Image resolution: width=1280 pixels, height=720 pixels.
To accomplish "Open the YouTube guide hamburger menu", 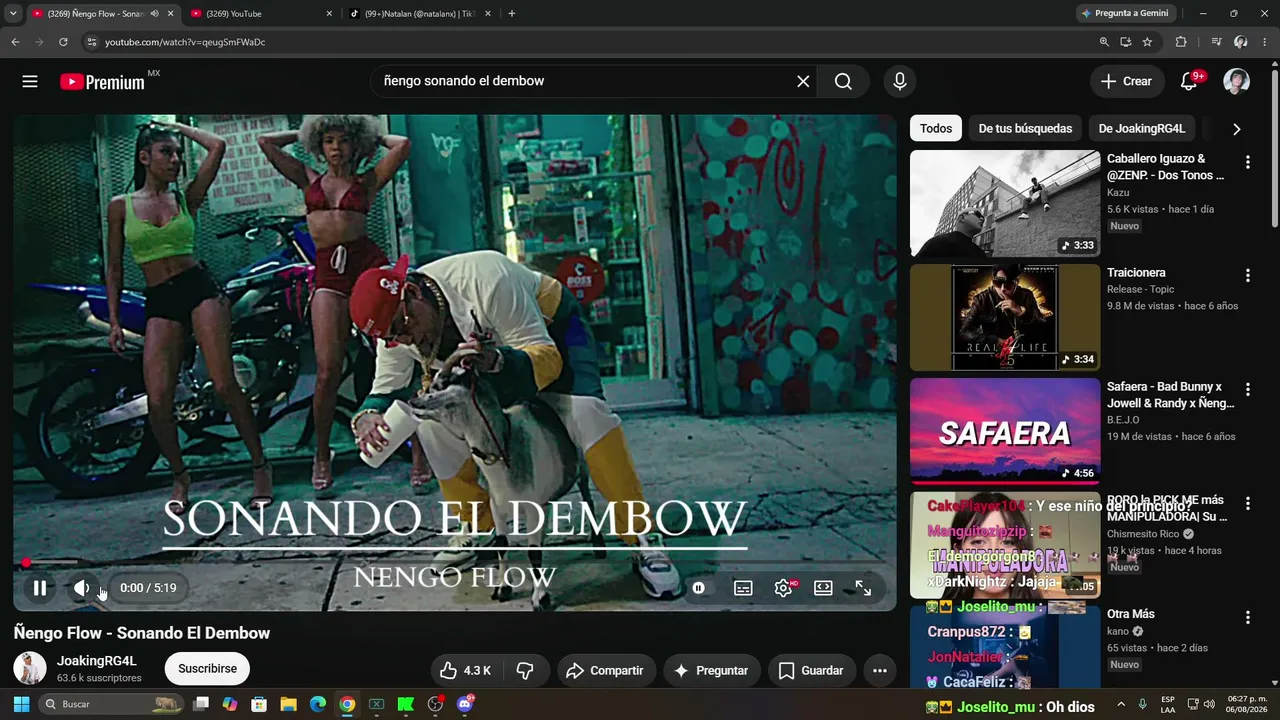I will point(30,81).
